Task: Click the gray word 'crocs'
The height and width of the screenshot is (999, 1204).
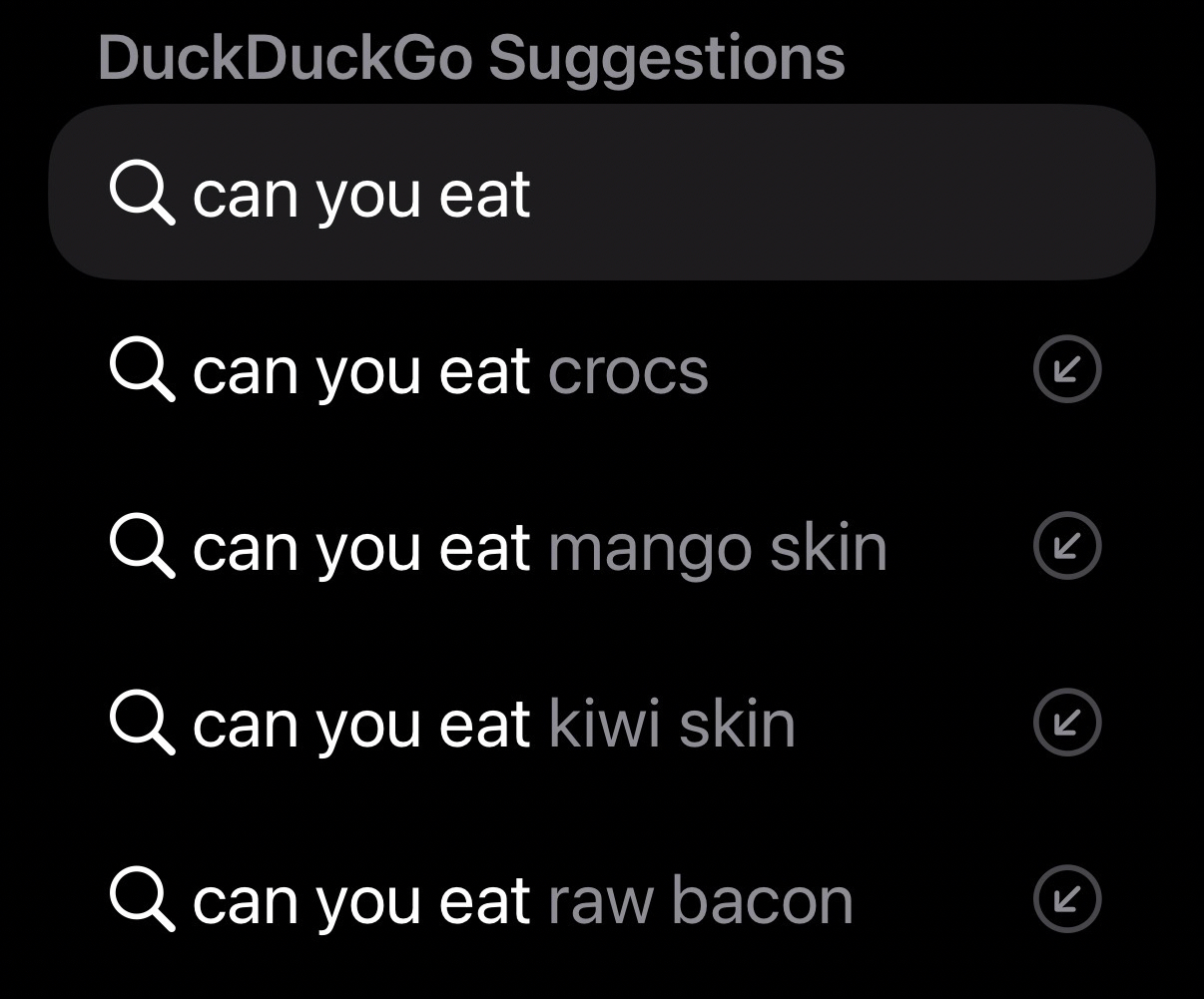Action: coord(628,372)
